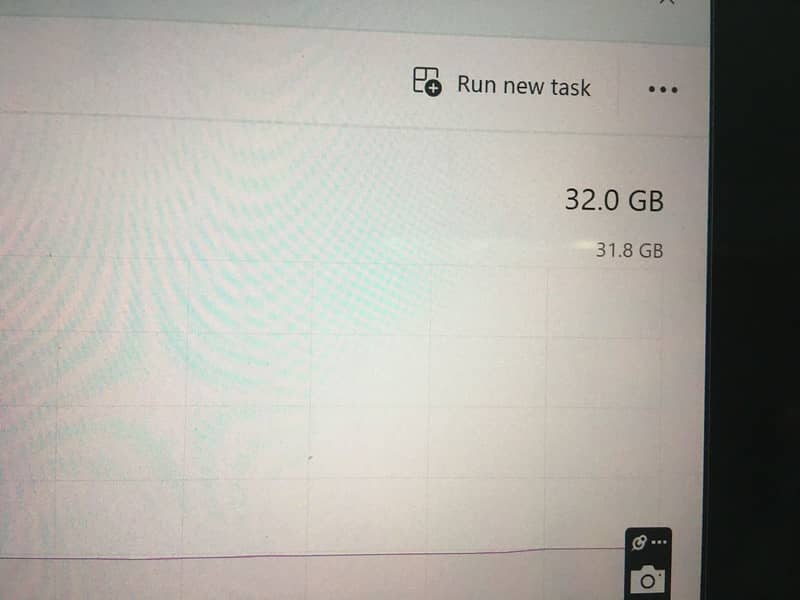Click the 31.8 GB graph maximum label

[x=630, y=251]
